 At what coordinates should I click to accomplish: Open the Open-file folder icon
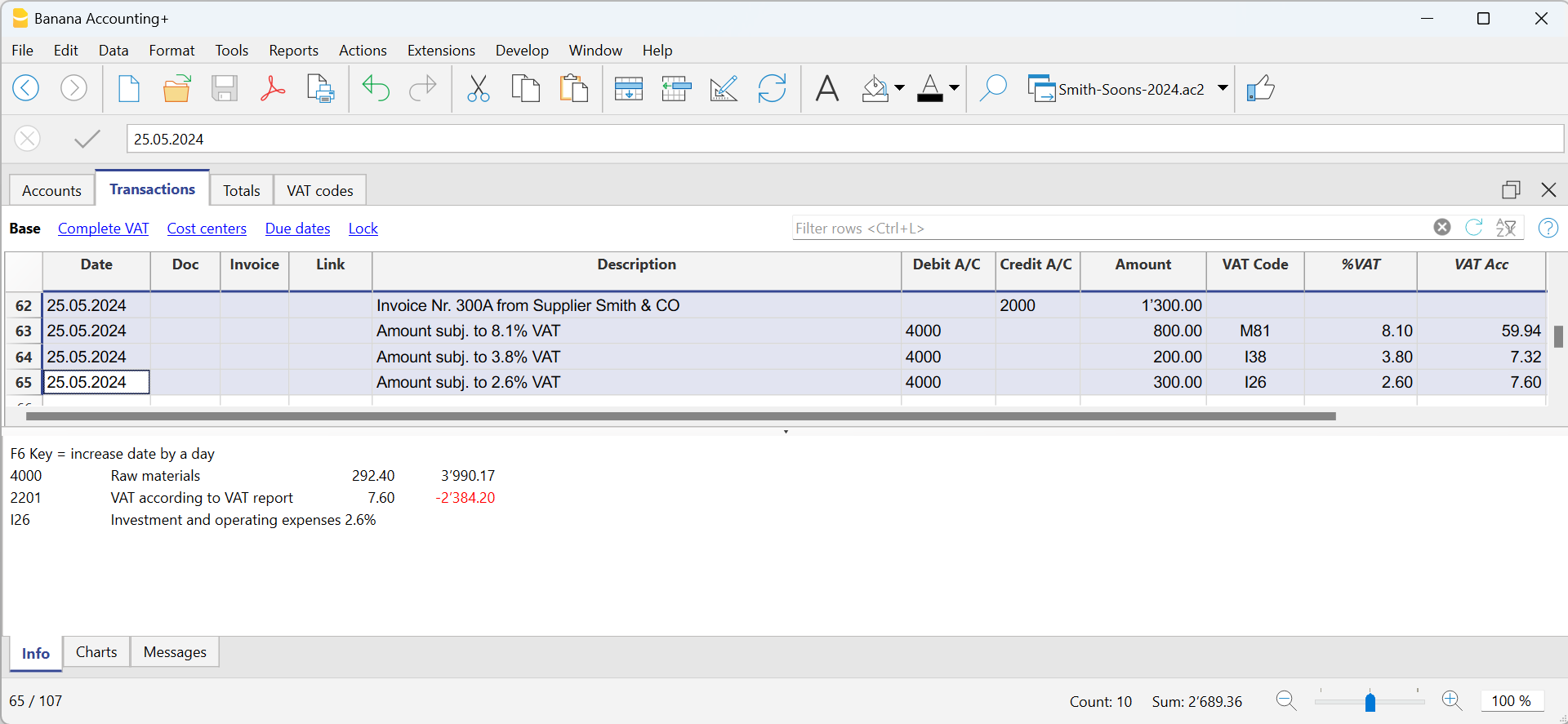(x=176, y=88)
